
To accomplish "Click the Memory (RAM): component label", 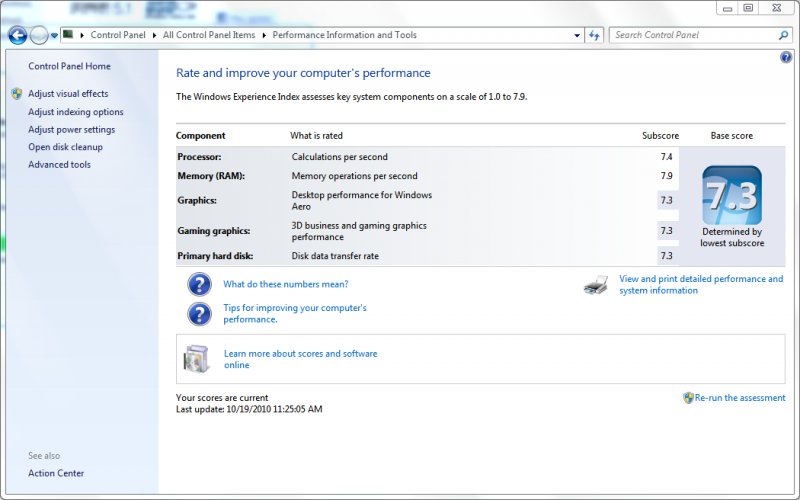I will 211,176.
